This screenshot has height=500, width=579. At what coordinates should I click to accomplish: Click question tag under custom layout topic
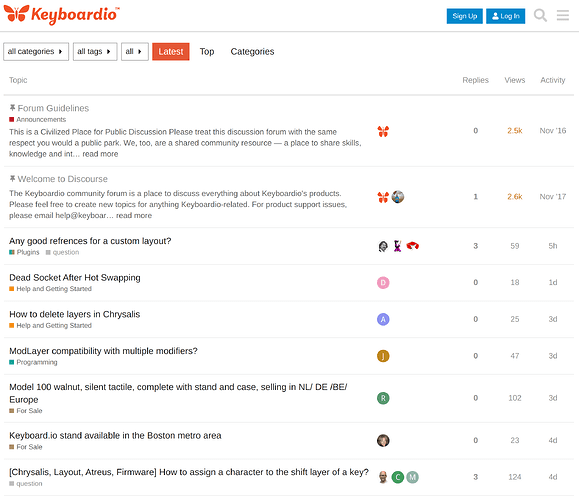click(62, 252)
